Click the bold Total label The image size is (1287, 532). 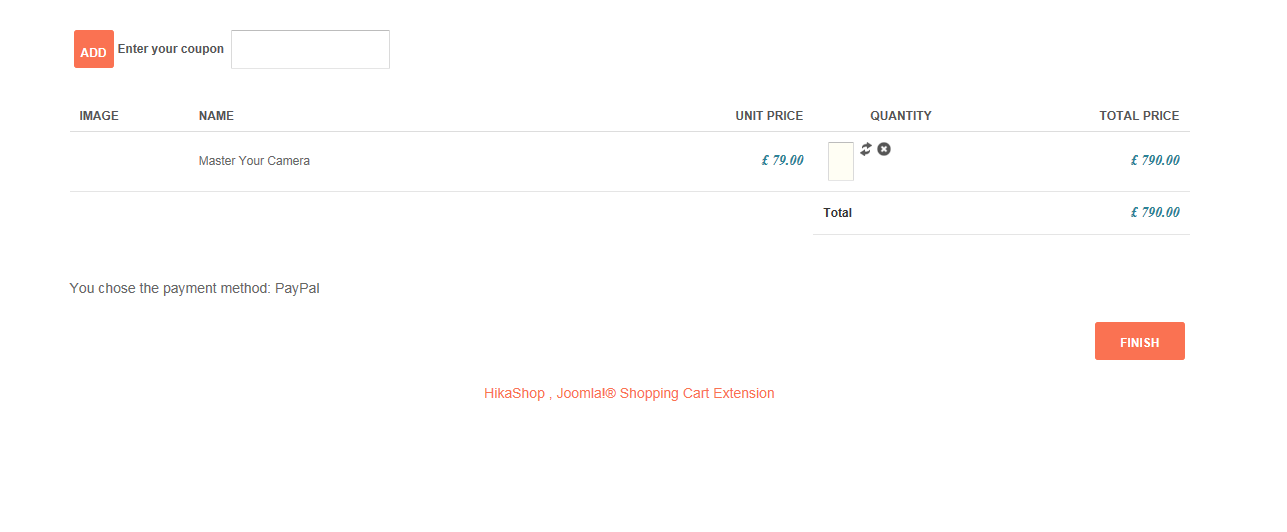[x=837, y=213]
